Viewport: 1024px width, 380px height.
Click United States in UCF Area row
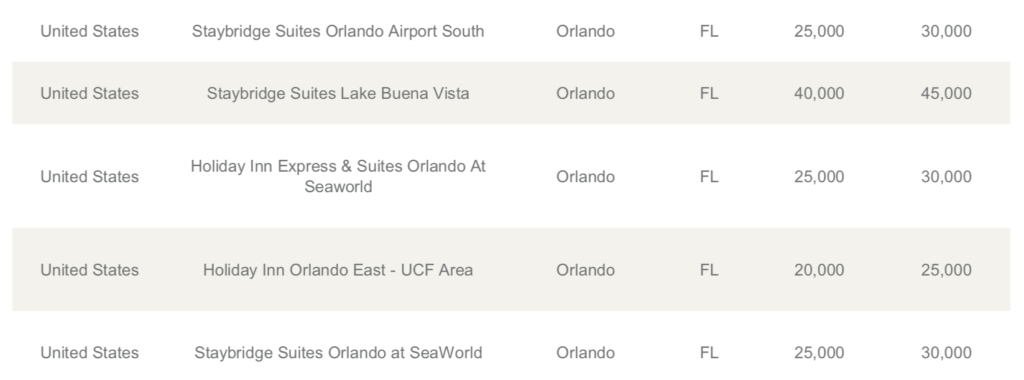pos(89,270)
